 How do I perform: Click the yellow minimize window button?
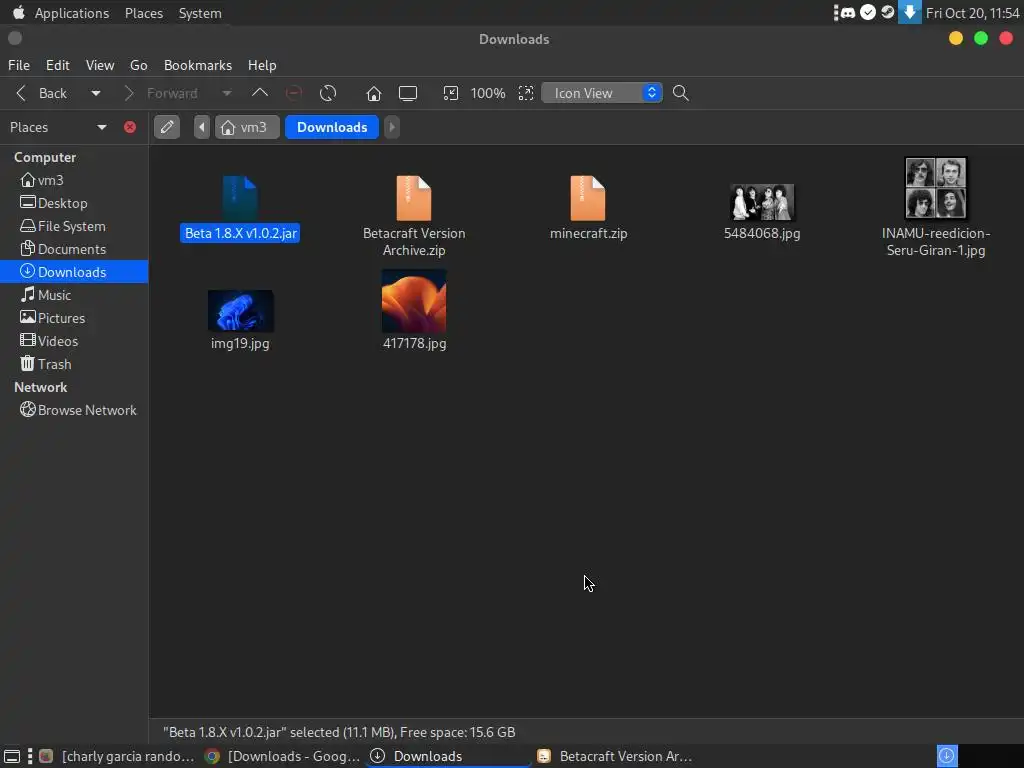point(955,39)
